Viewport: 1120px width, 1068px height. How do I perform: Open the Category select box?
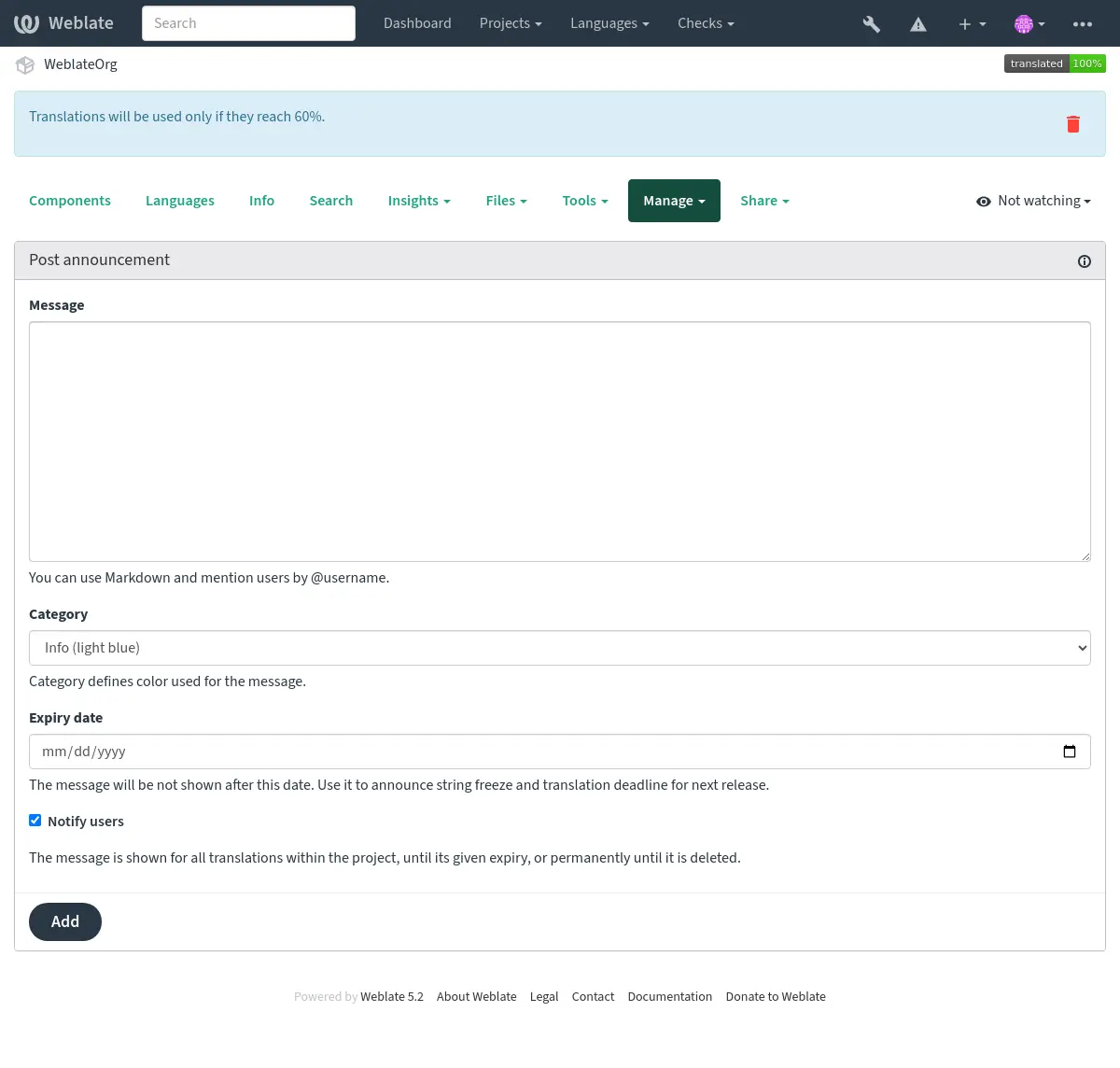click(560, 648)
